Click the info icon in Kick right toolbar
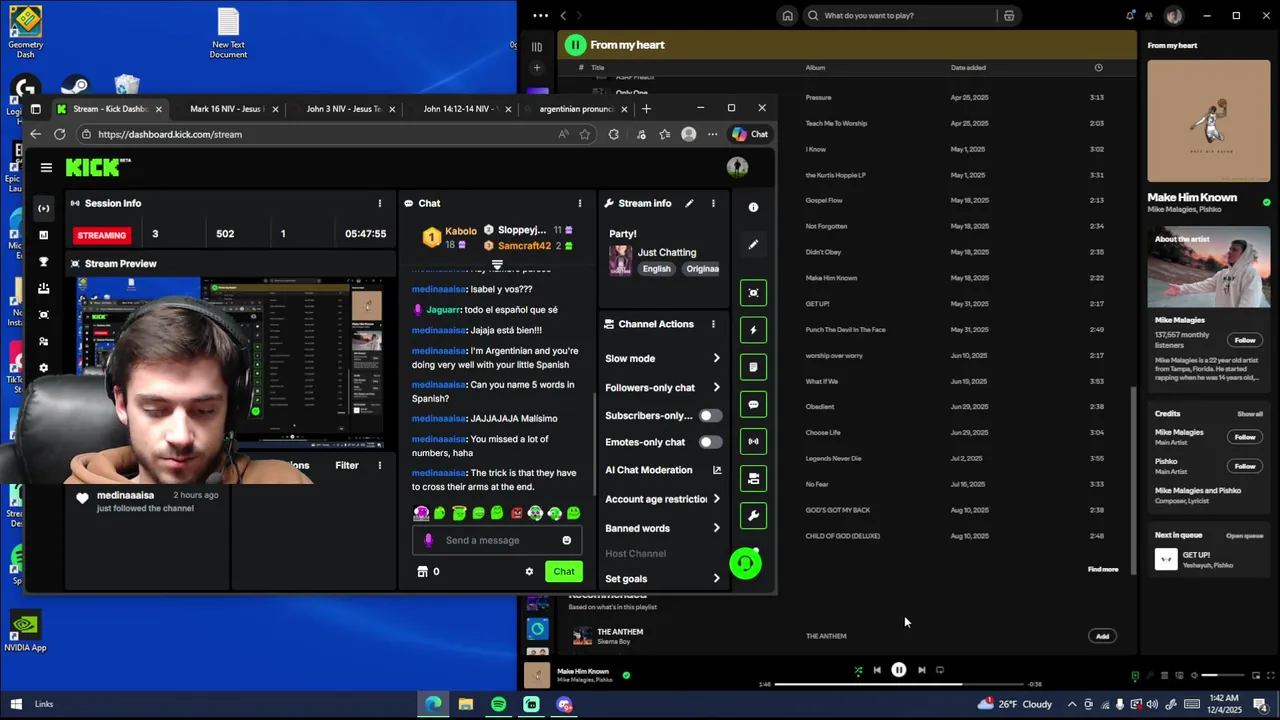The image size is (1280, 720). [x=753, y=207]
